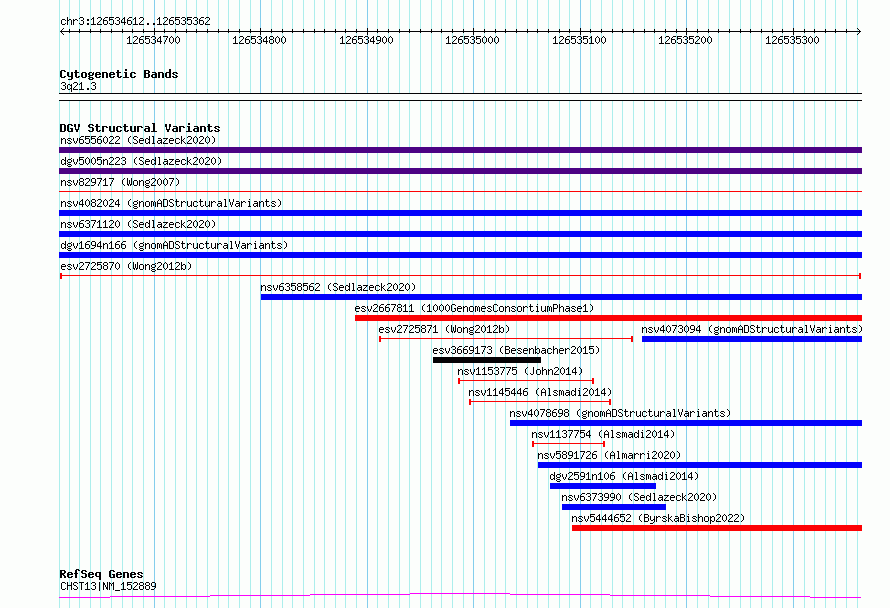Click ruler position 126534700
This screenshot has width=890, height=608.
point(153,40)
